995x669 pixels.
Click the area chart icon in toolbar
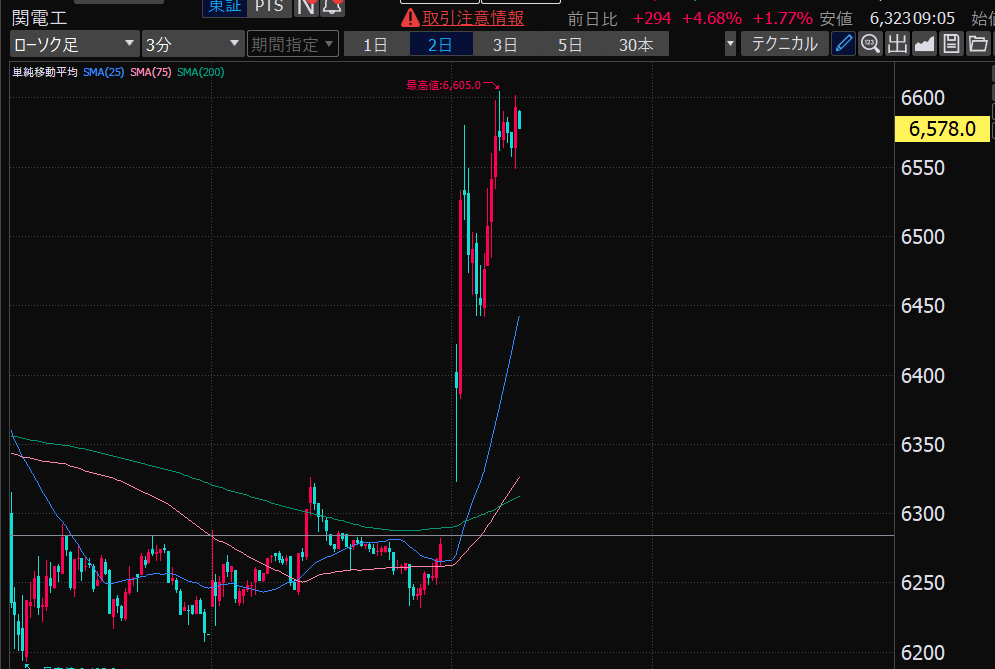coord(924,44)
